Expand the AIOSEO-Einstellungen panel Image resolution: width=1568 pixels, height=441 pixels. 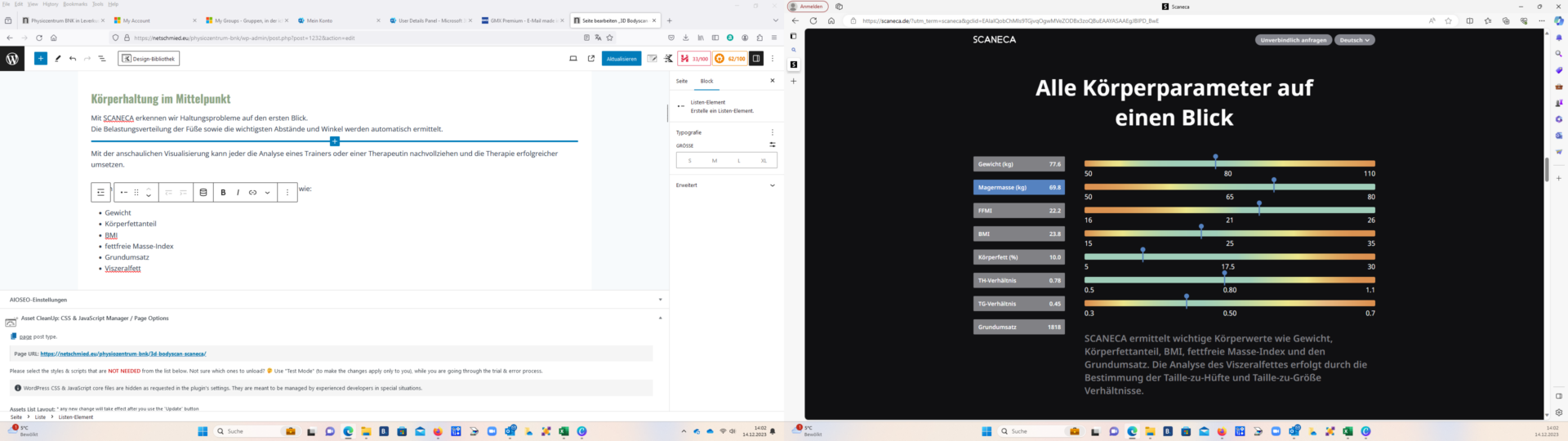point(335,300)
